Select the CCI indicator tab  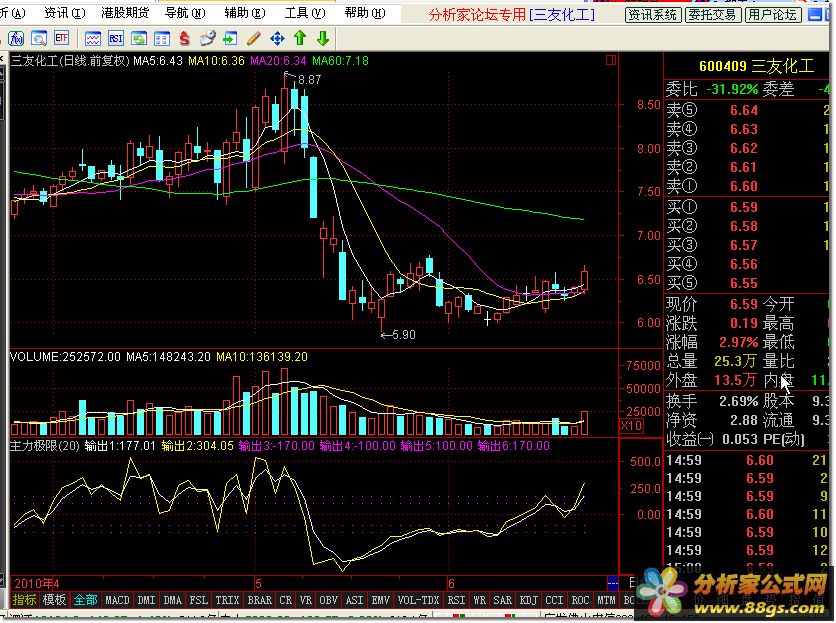tap(554, 600)
